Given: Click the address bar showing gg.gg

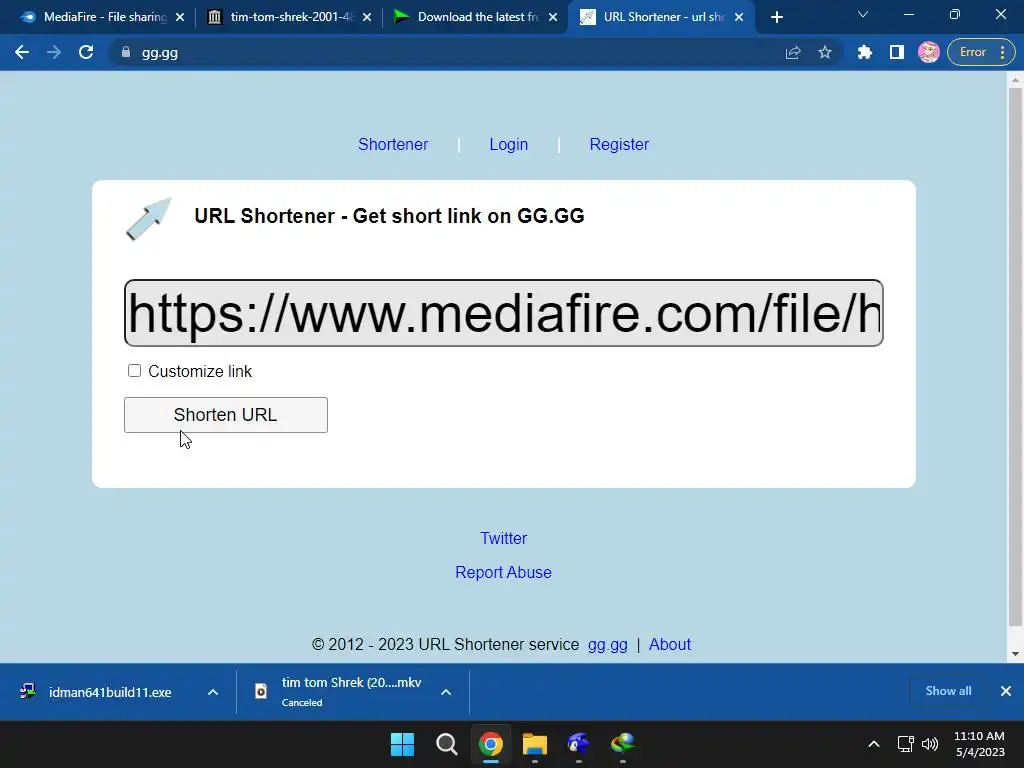Looking at the screenshot, I should coord(451,52).
